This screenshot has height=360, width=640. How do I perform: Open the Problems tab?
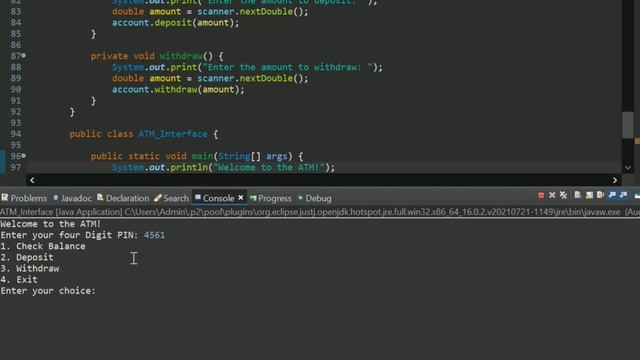(24, 198)
